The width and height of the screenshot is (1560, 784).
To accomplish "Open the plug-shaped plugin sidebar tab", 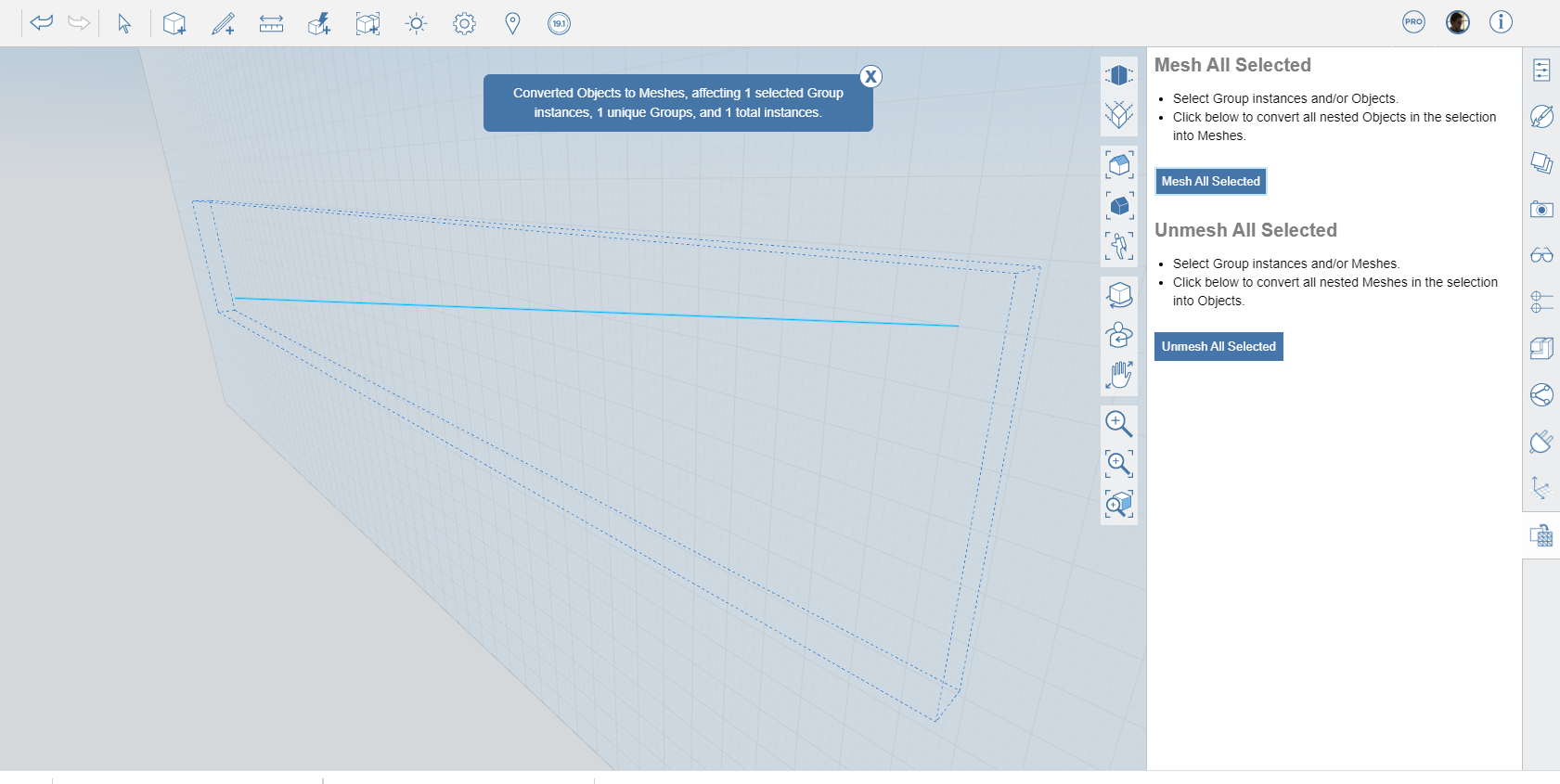I will [1541, 442].
